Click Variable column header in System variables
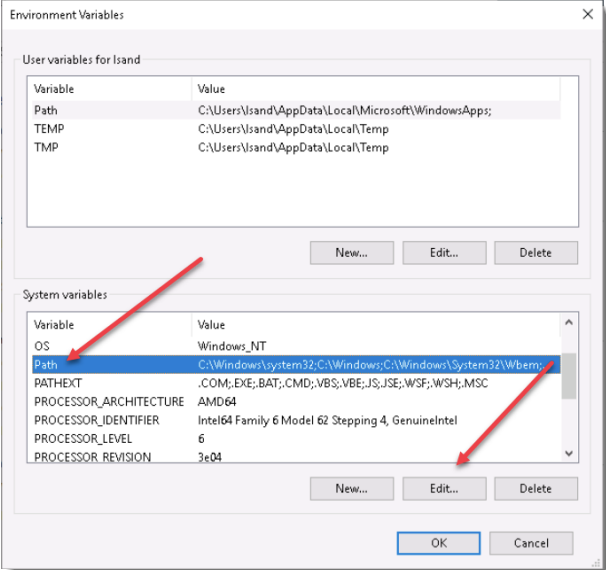Viewport: 606px width, 570px height. 112,325
